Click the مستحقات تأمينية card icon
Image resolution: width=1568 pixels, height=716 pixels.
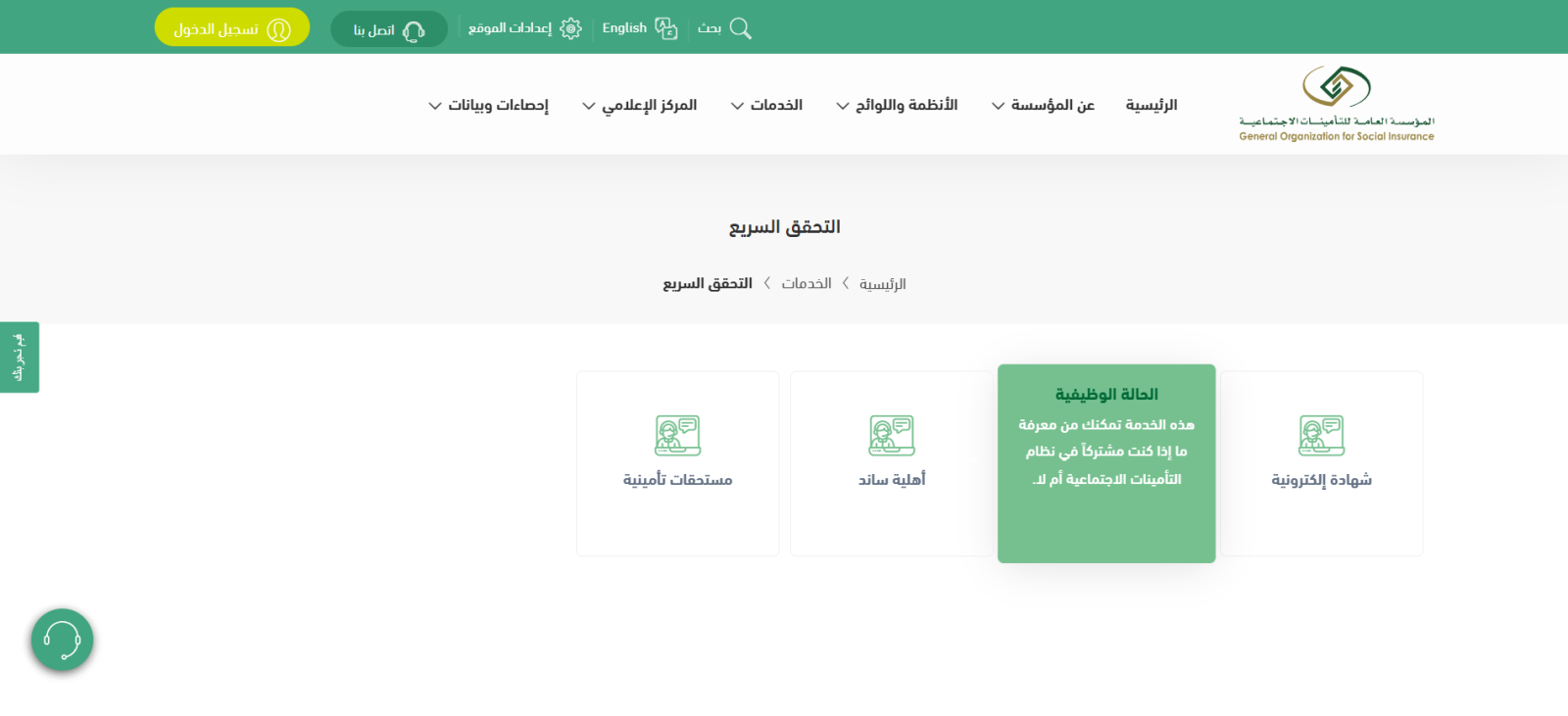pos(677,436)
